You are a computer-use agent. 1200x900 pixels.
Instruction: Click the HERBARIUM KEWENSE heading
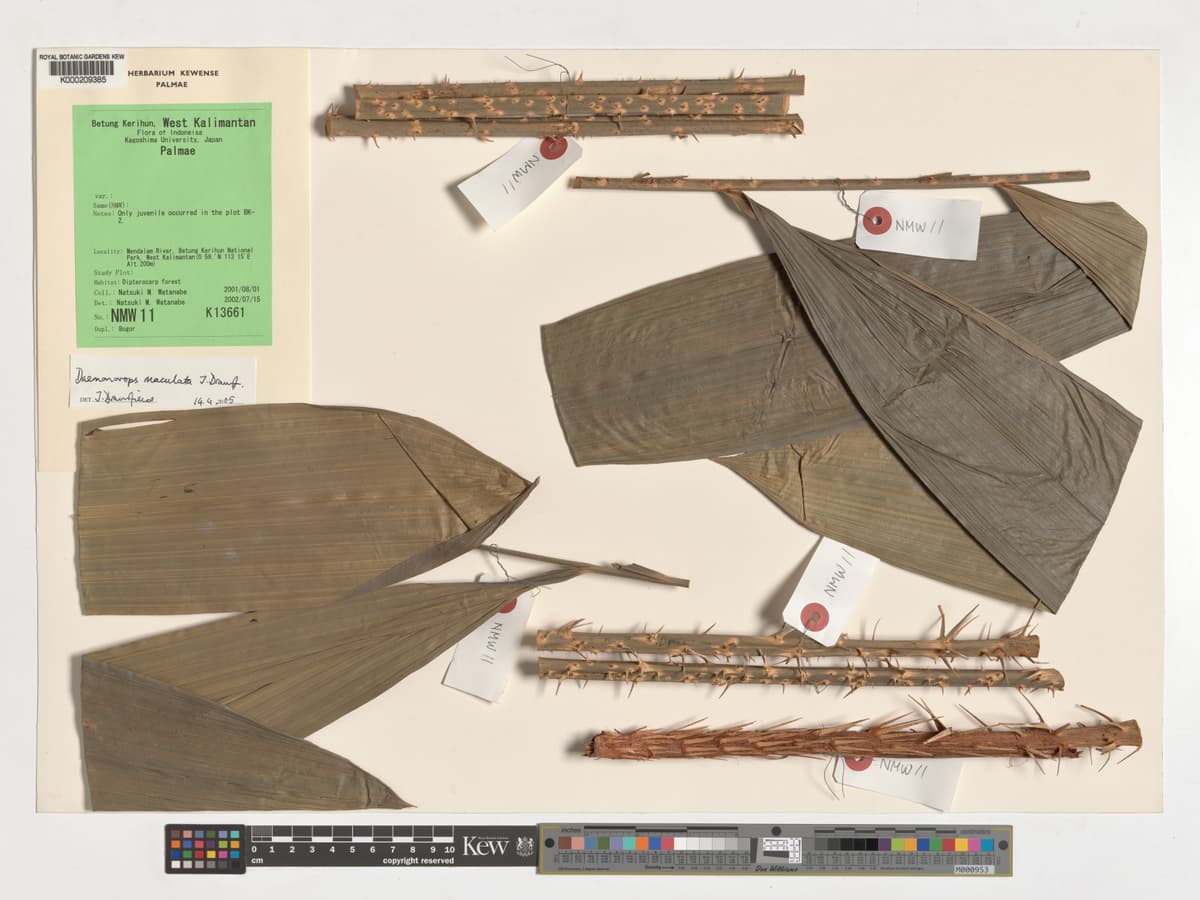[x=172, y=74]
